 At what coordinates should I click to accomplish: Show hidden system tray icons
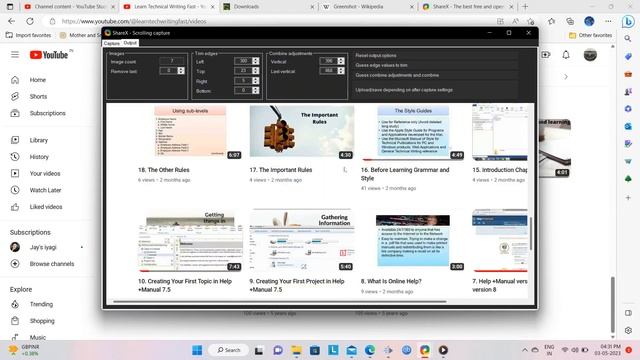pyautogui.click(x=525, y=350)
